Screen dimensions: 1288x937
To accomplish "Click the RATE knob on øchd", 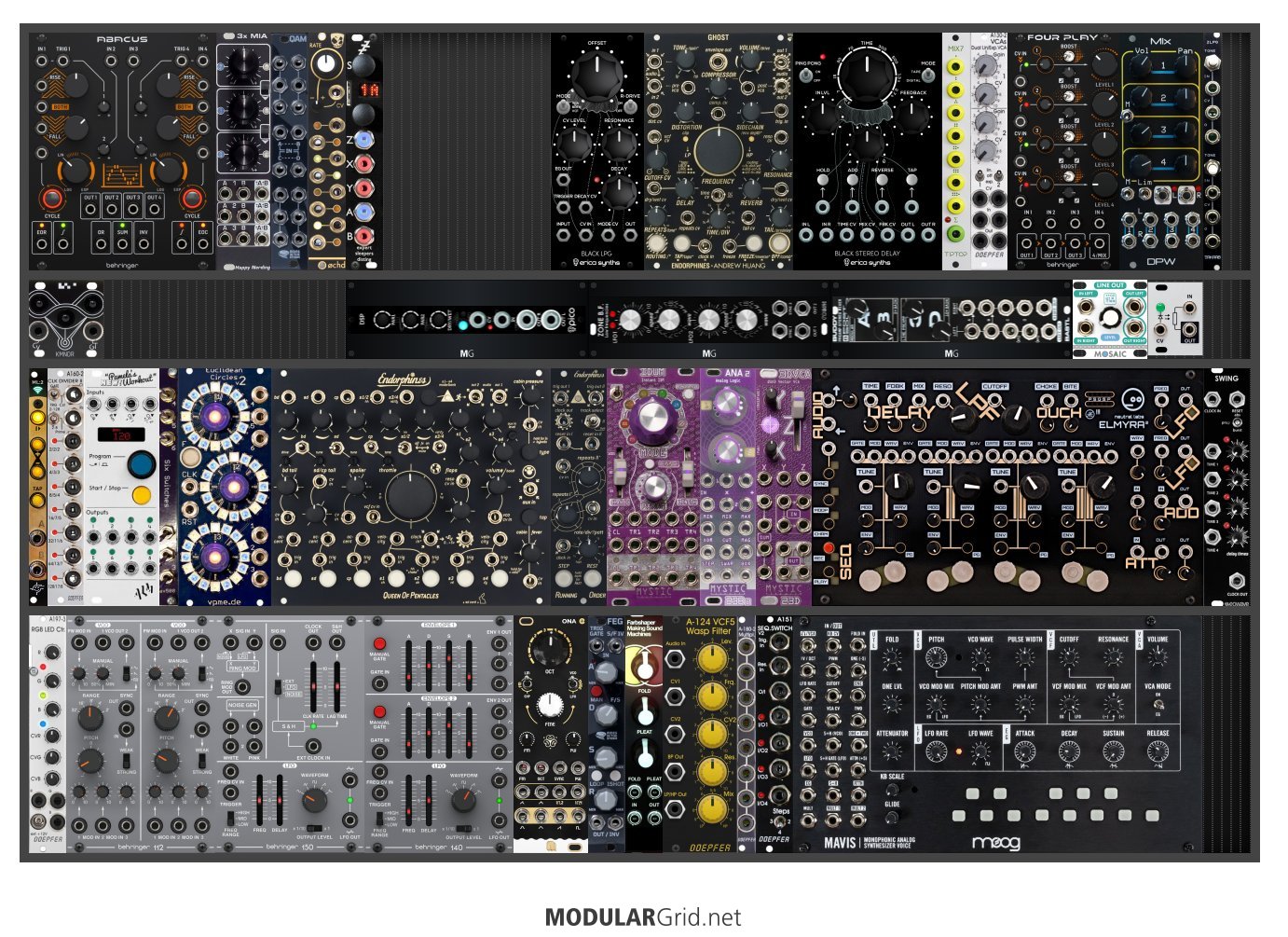I will pos(325,63).
